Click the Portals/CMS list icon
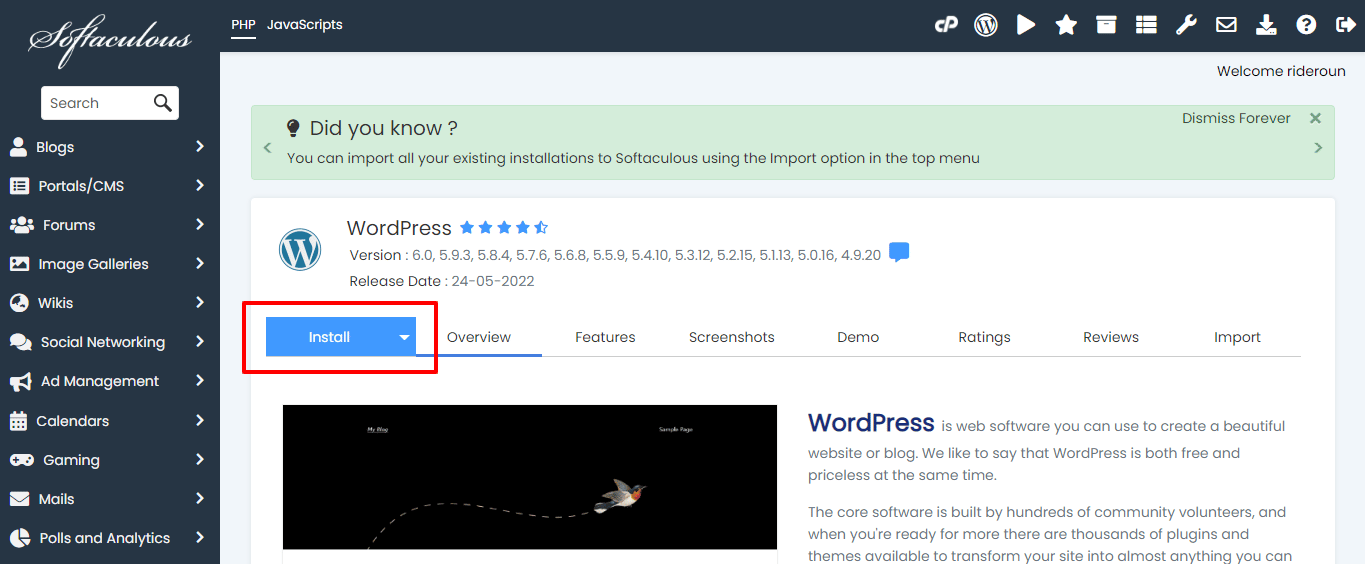1365x564 pixels. tap(19, 186)
